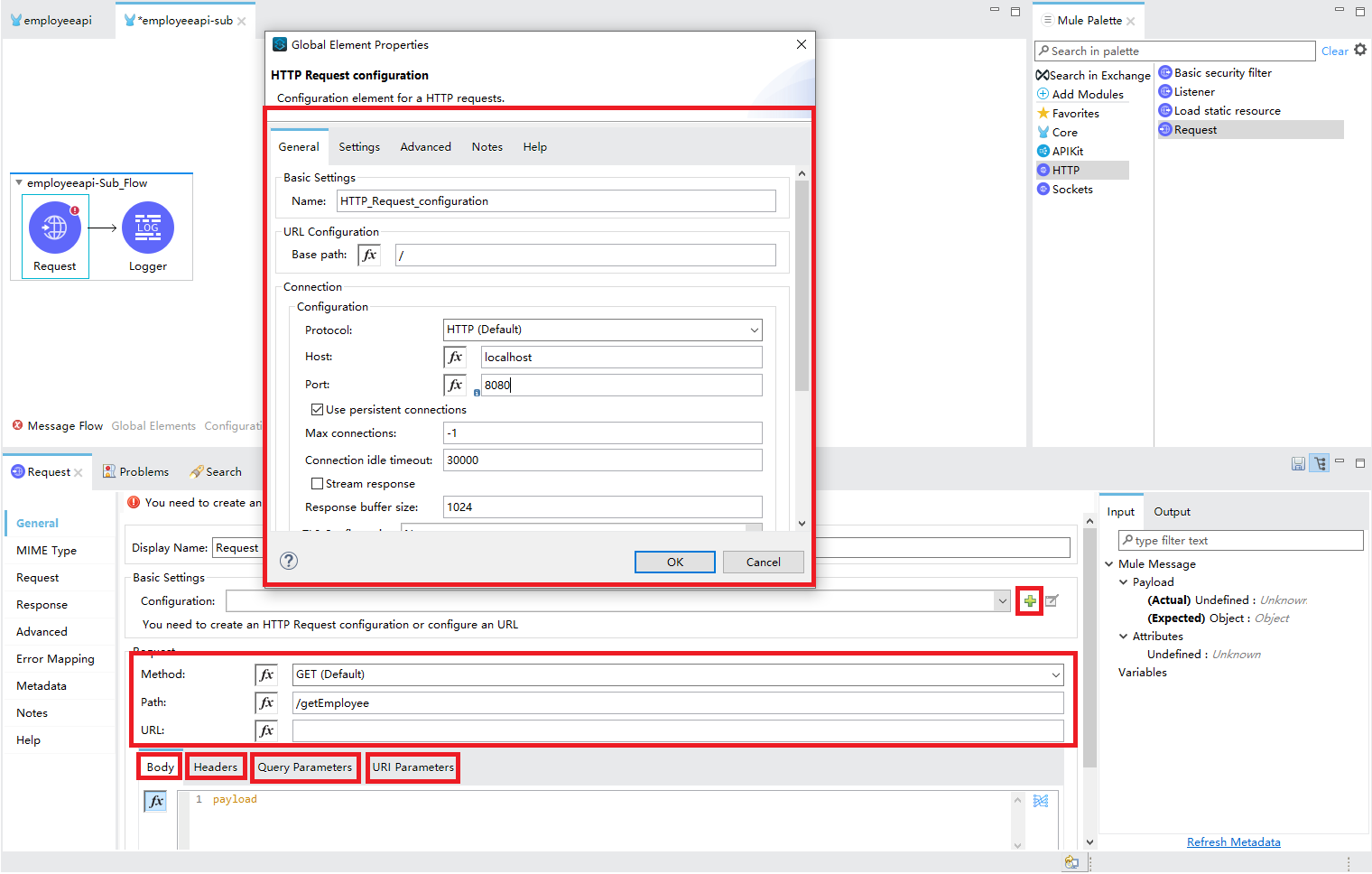Click the Refresh Metadata link
This screenshot has width=1372, height=874.
click(1234, 841)
